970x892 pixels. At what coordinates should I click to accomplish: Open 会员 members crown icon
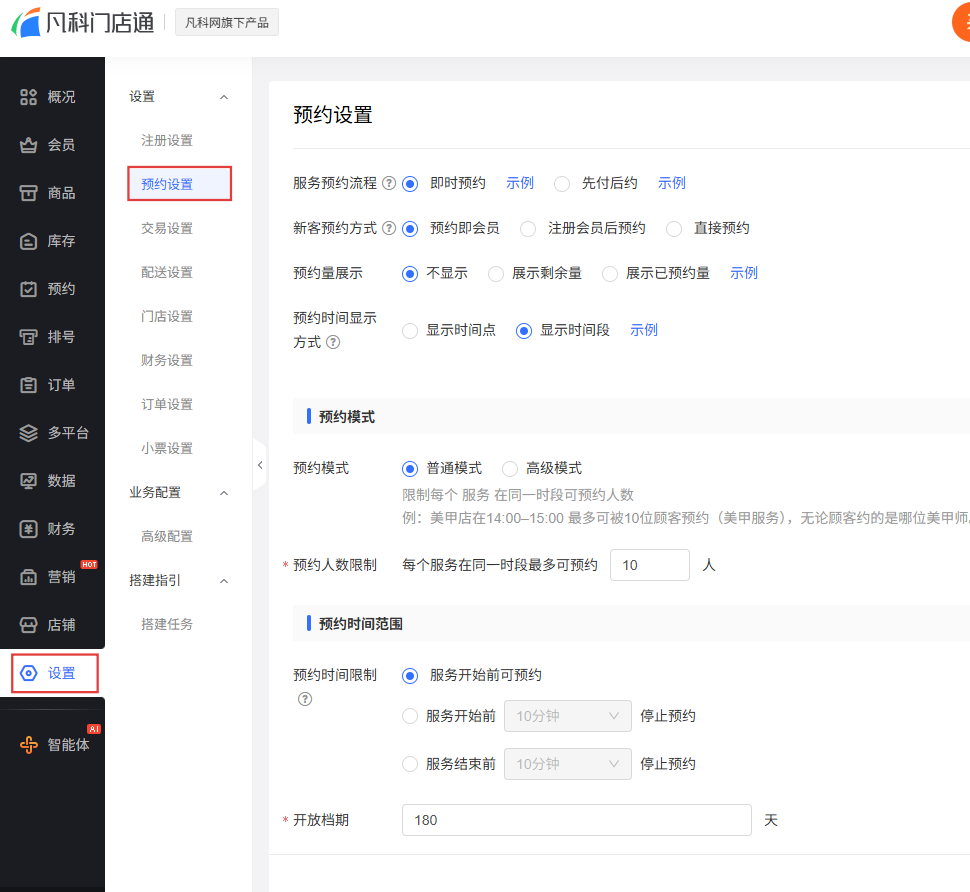[x=29, y=145]
